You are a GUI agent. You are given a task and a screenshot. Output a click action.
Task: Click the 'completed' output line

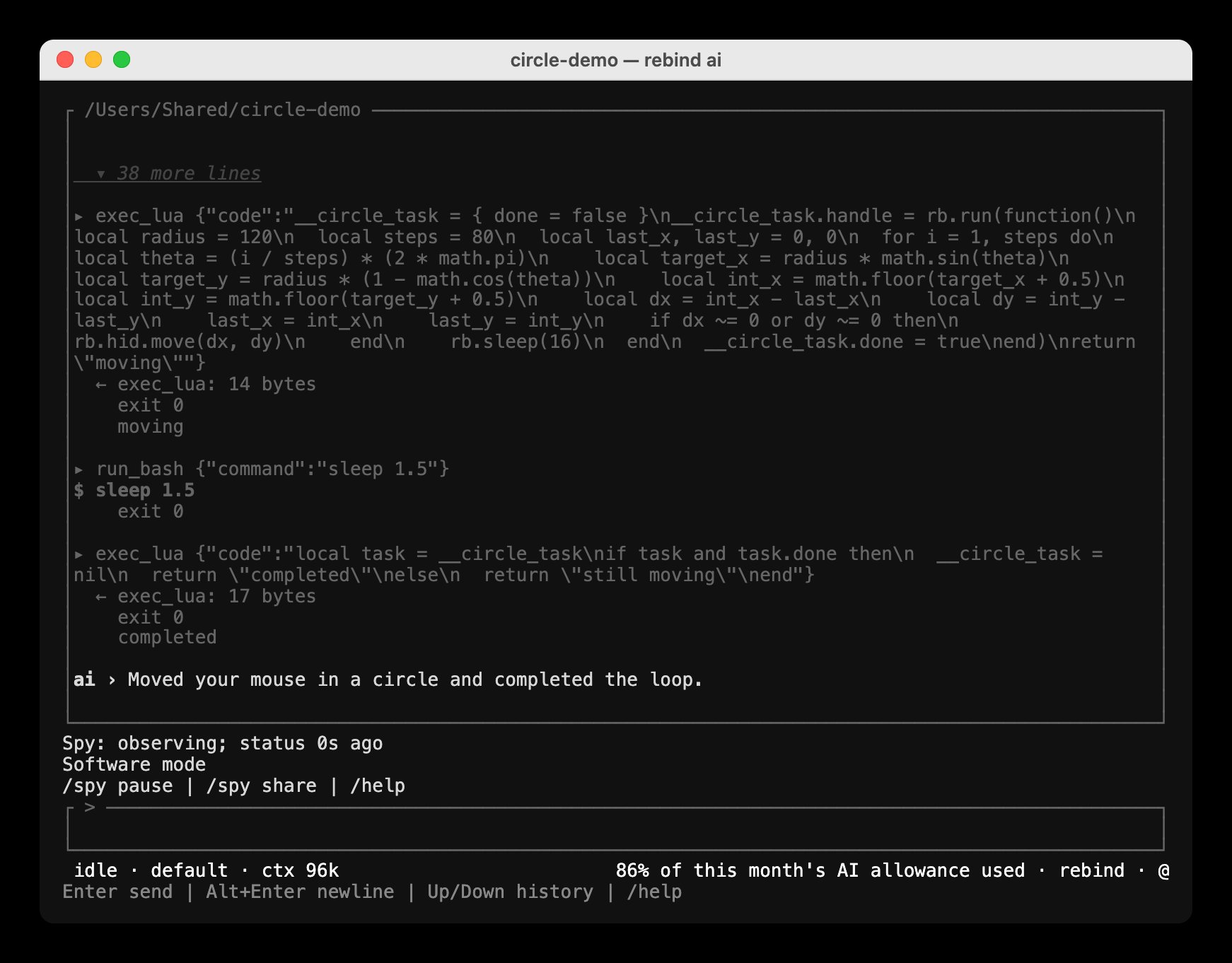(167, 637)
